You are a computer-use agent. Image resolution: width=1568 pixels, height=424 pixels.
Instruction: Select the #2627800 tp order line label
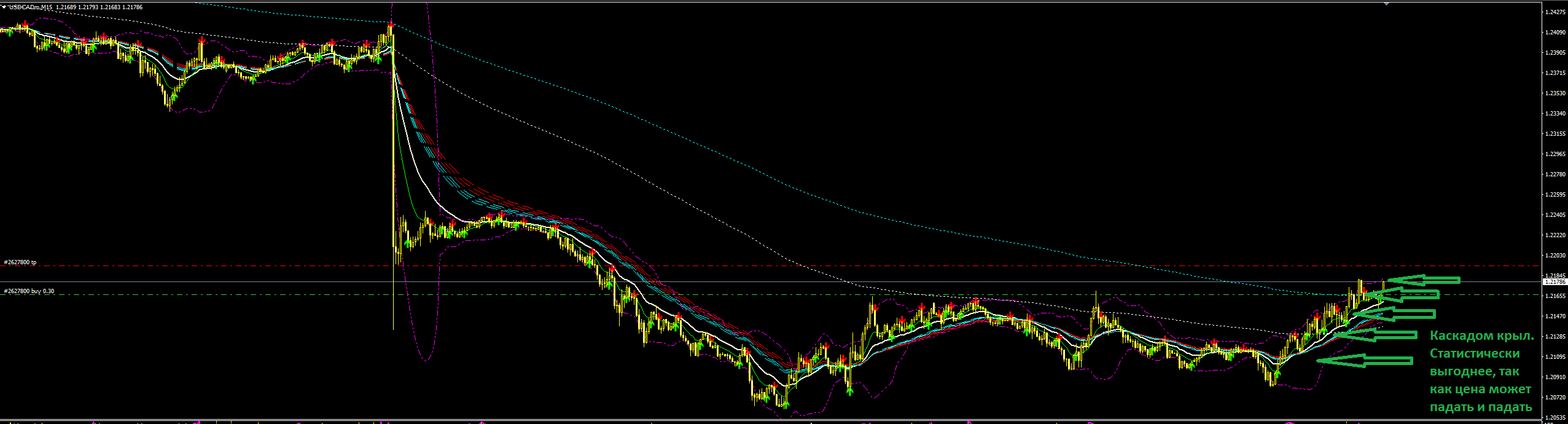20,262
